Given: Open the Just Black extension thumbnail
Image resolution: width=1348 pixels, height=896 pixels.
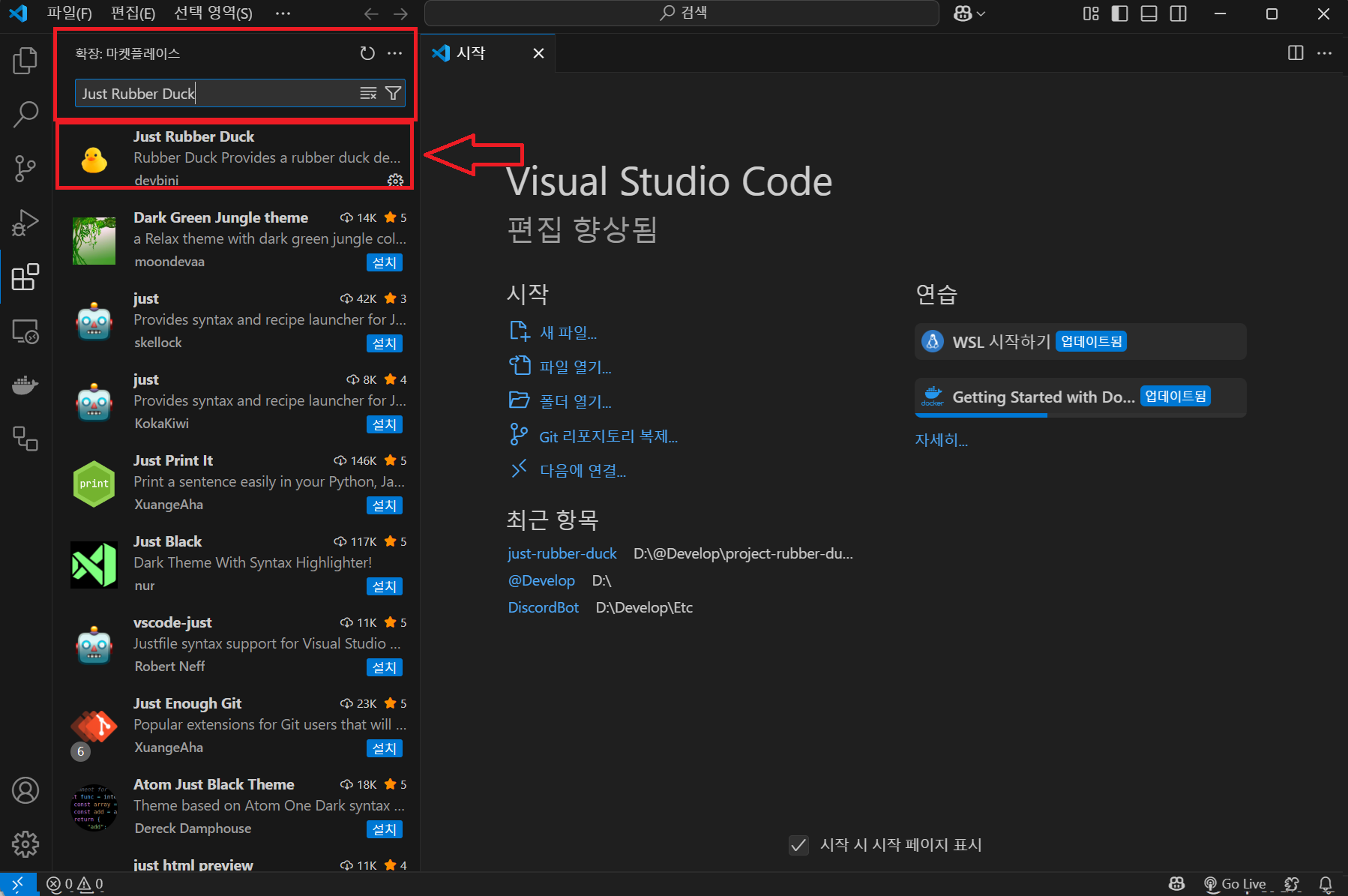Looking at the screenshot, I should [x=94, y=565].
